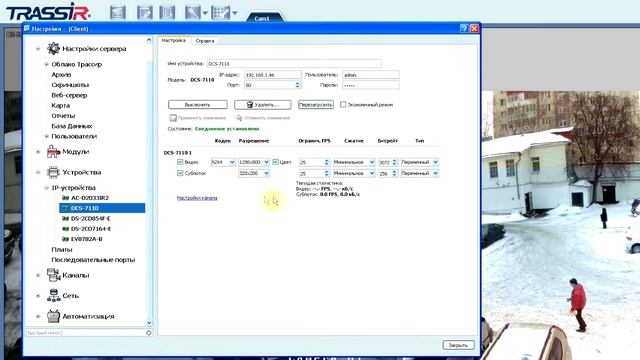The width and height of the screenshot is (640, 360).
Task: Select Архив in the settings tree
Action: (61, 75)
